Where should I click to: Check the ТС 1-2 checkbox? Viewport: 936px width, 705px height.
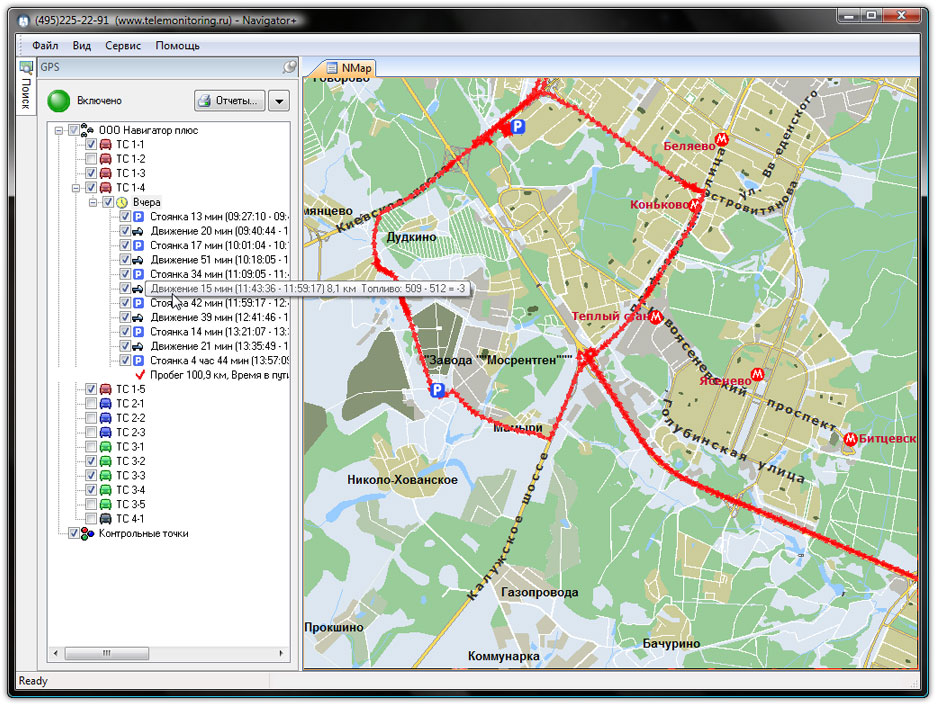[x=91, y=159]
